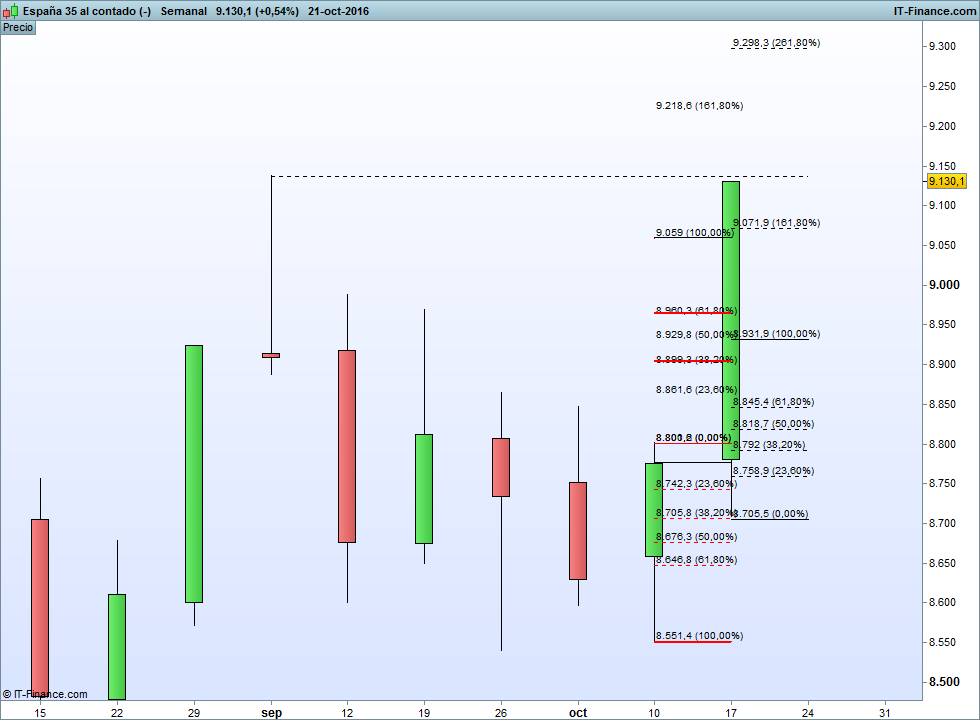Select the 8.676,3 (50,00%) Fibonacci level
Image resolution: width=980 pixels, height=720 pixels.
(696, 538)
